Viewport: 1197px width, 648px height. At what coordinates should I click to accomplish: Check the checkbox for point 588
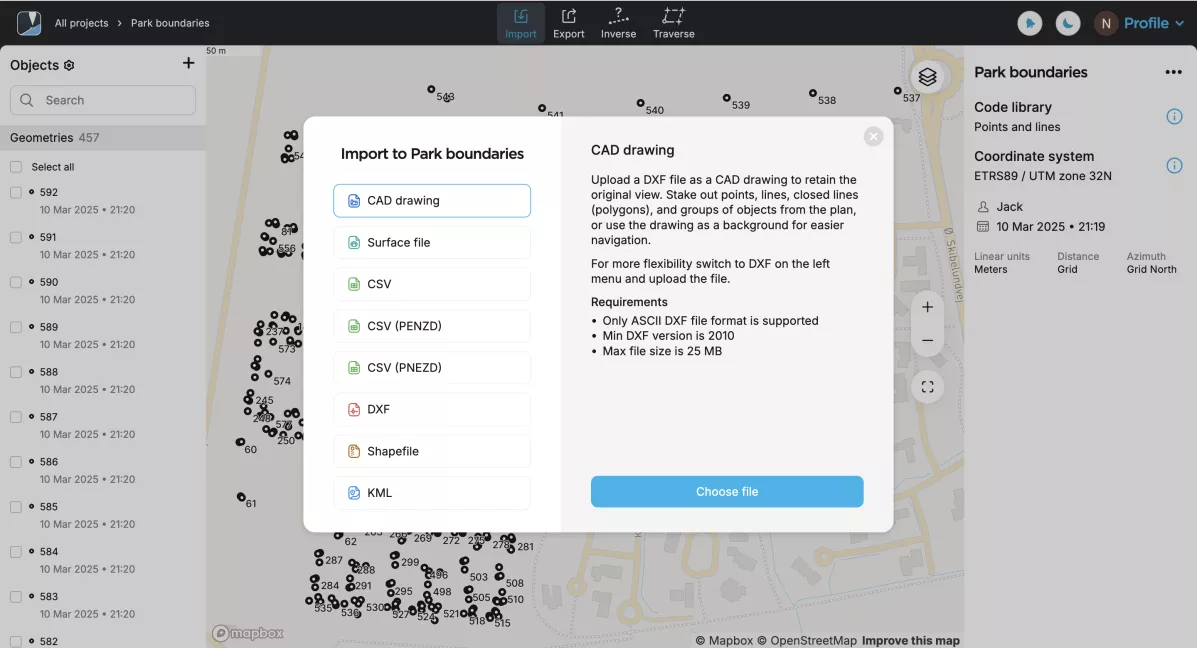[x=15, y=372]
